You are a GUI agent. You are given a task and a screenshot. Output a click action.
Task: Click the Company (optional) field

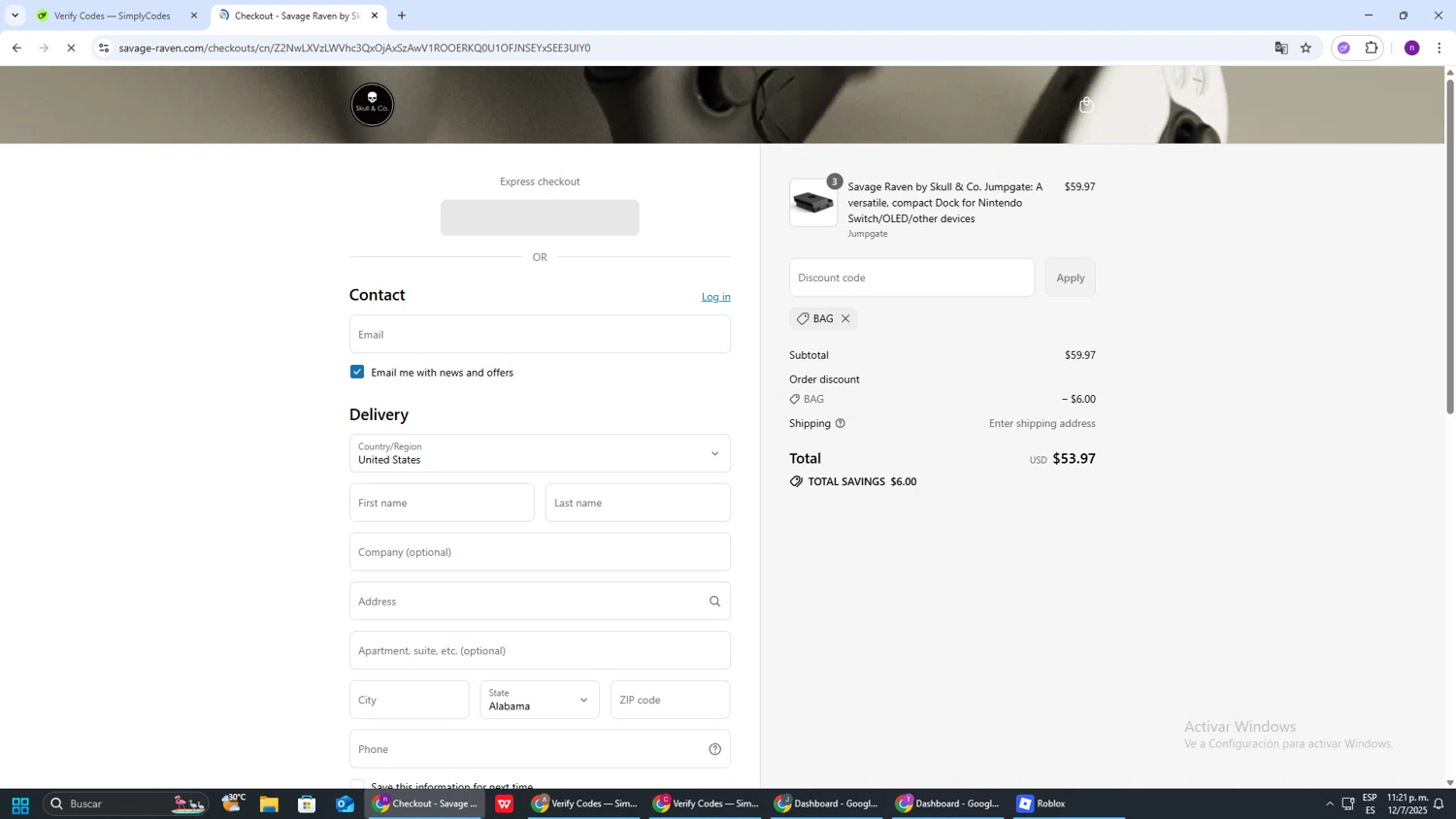(540, 552)
